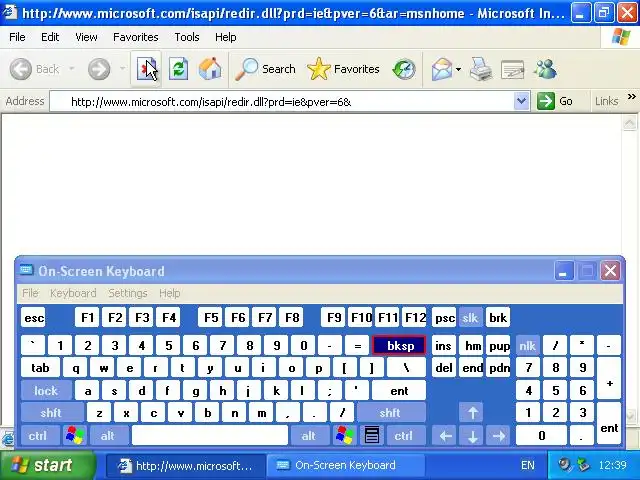Click the space bar key
This screenshot has width=640, height=480.
tap(210, 436)
